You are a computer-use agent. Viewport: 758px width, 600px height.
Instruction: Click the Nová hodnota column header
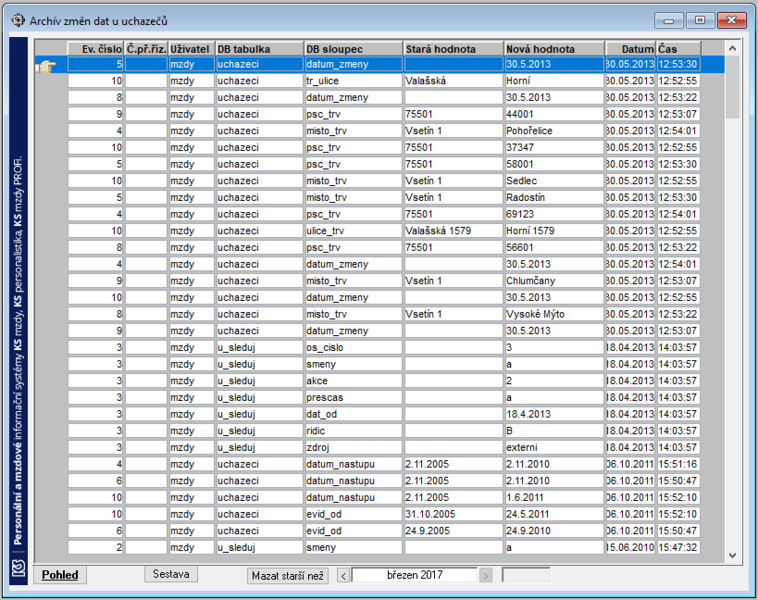click(554, 49)
